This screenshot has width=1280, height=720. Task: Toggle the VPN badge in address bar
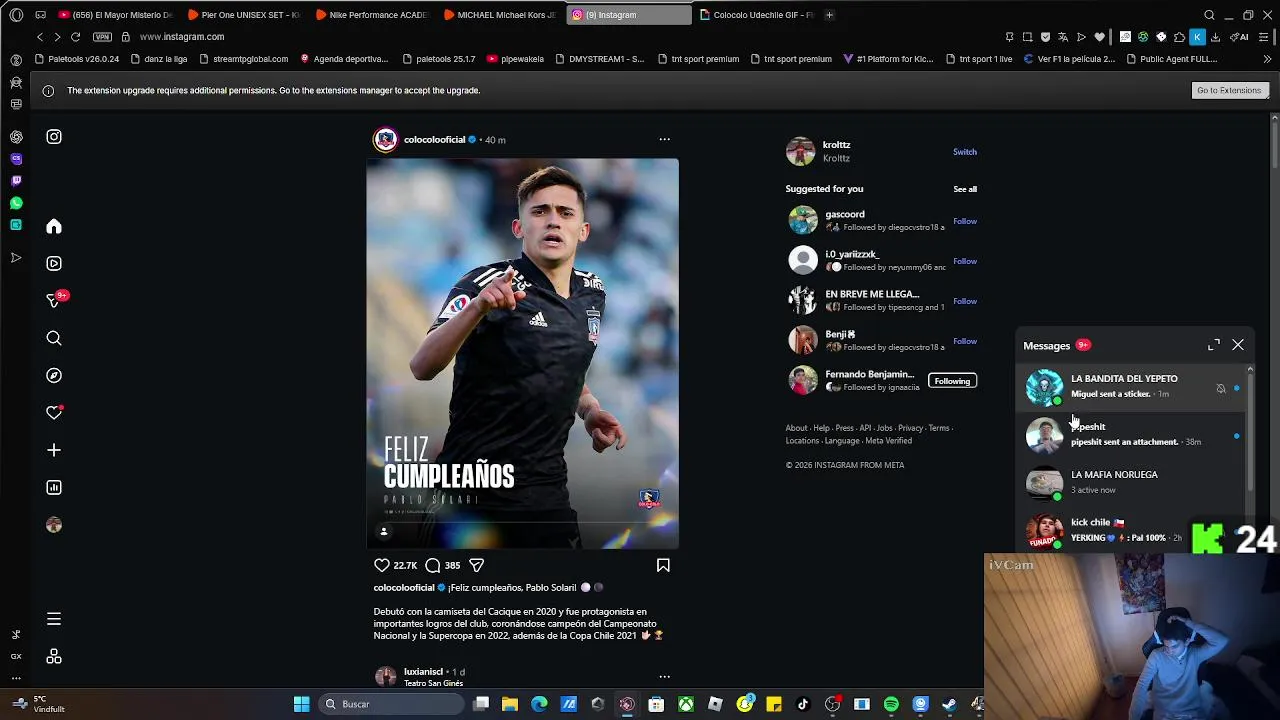point(102,37)
